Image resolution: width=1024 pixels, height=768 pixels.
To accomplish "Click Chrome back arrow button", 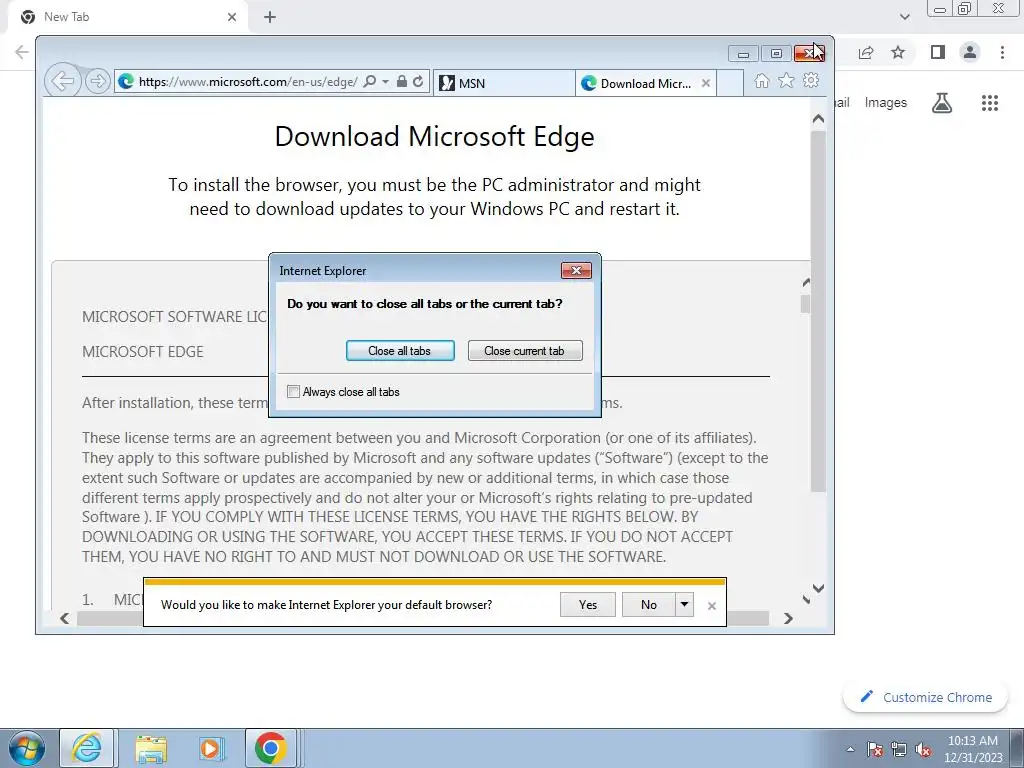I will pos(22,52).
